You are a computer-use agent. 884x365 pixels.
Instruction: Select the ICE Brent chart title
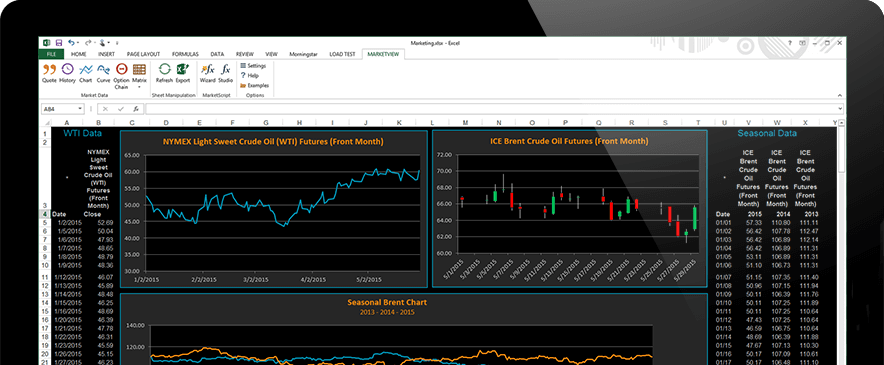(569, 141)
